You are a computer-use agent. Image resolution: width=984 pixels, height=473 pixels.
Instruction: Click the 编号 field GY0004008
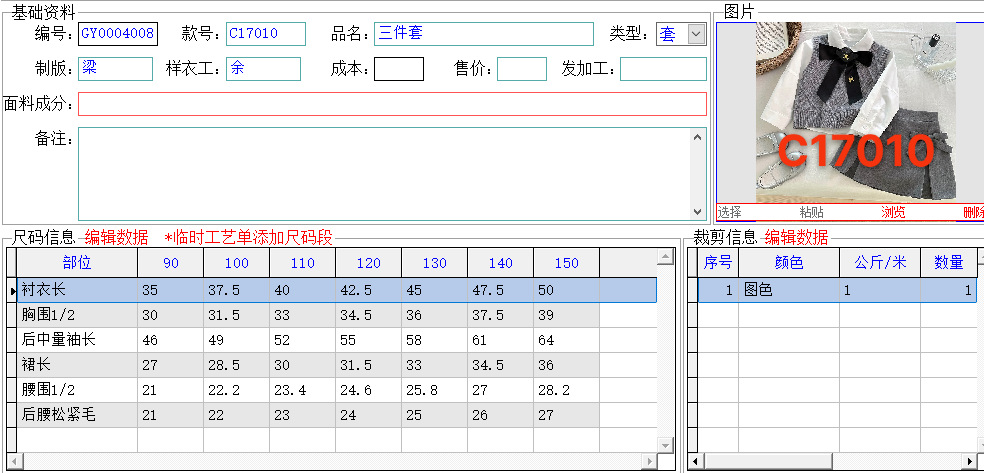pos(118,34)
